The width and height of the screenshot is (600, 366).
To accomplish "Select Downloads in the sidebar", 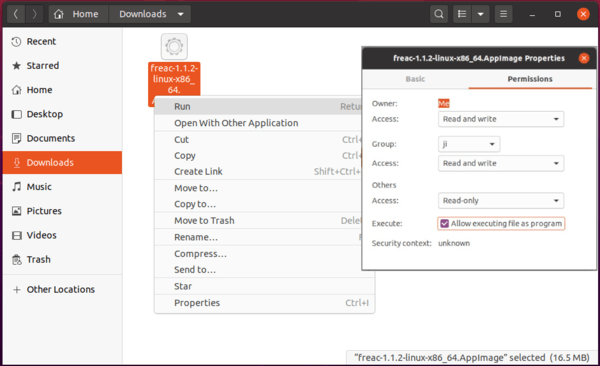I will point(62,162).
